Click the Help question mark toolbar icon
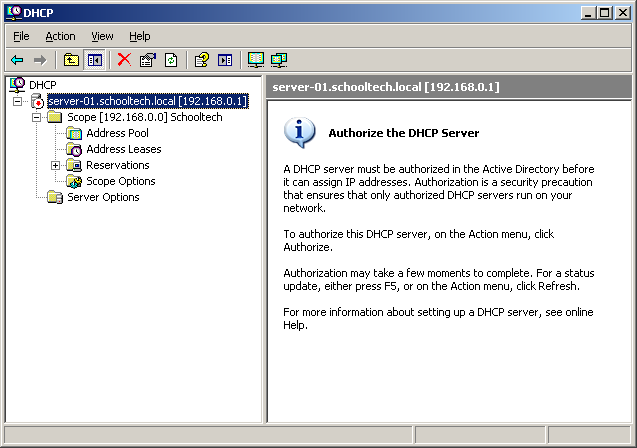This screenshot has height=448, width=637. pyautogui.click(x=202, y=60)
